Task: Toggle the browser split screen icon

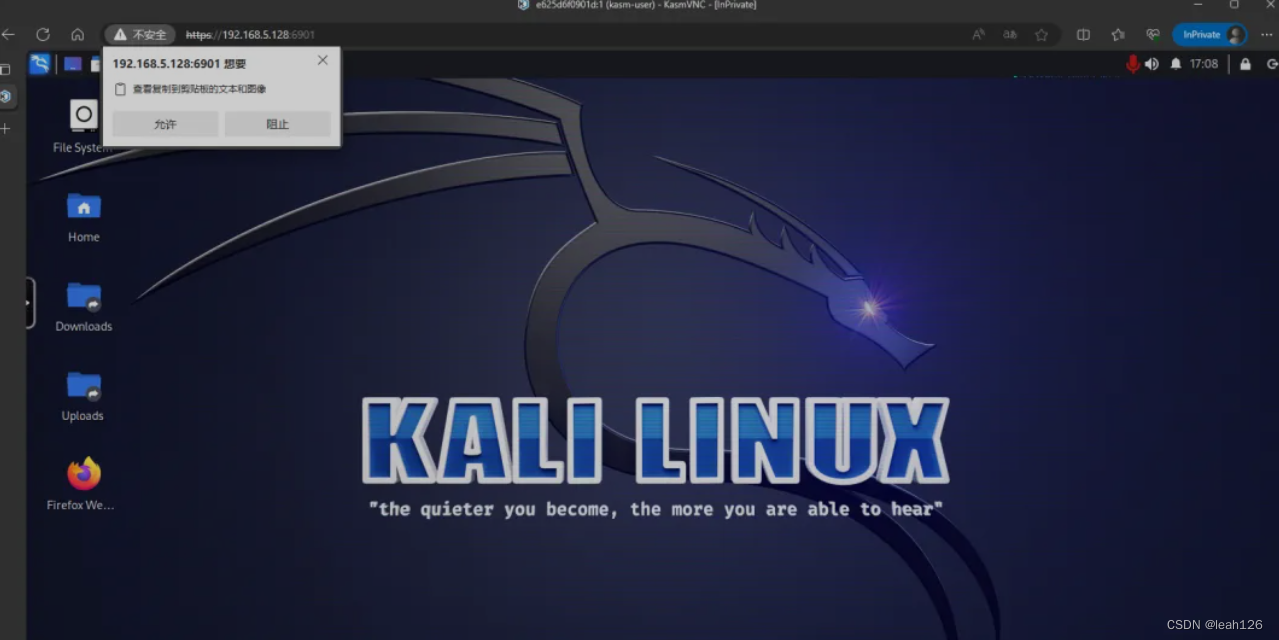Action: (1083, 34)
